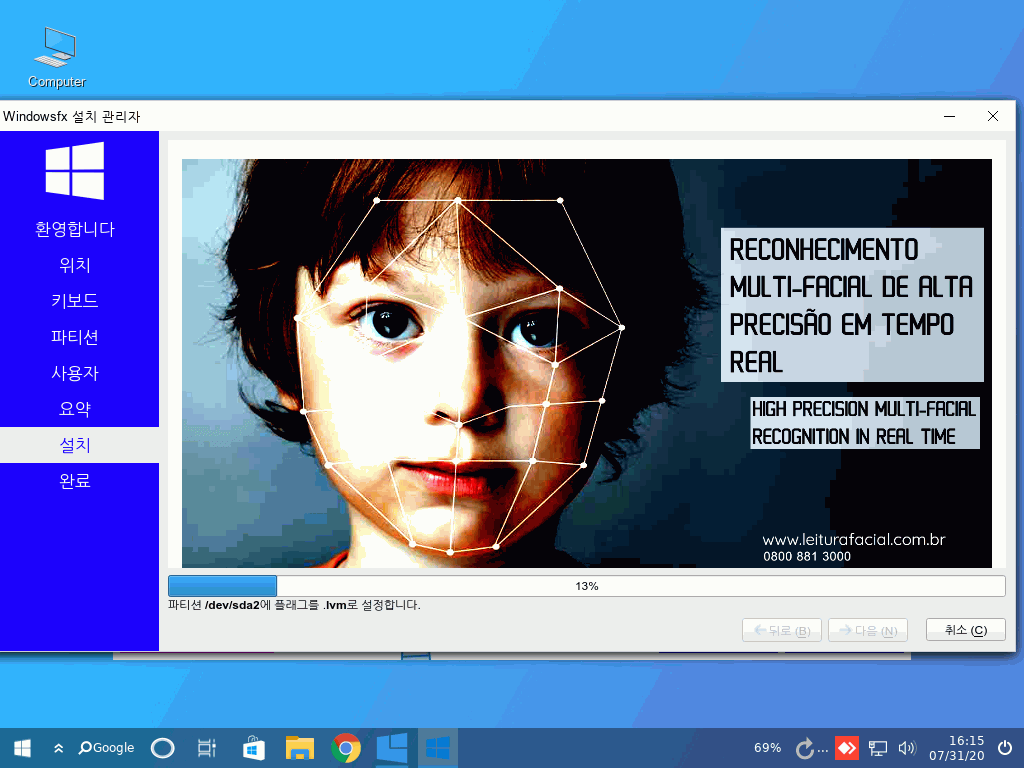The height and width of the screenshot is (768, 1024).
Task: Select the 환영합니다 step in the sidebar
Action: pos(75,229)
